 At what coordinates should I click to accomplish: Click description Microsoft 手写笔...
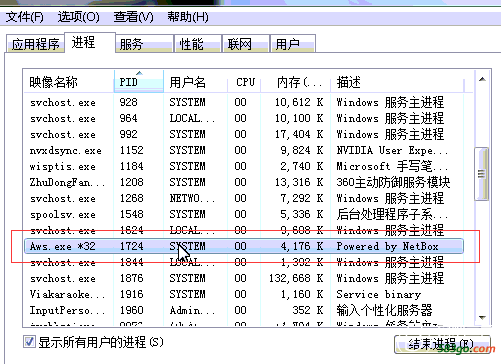pos(392,166)
